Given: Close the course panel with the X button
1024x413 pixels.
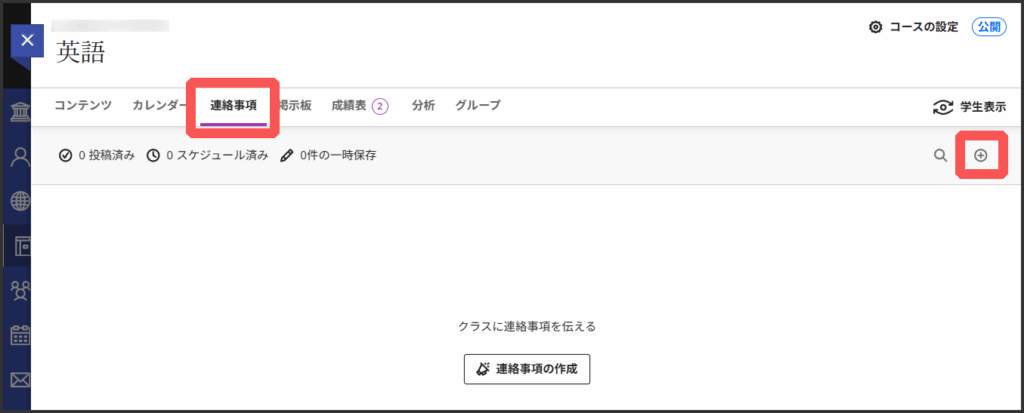Looking at the screenshot, I should tap(27, 40).
